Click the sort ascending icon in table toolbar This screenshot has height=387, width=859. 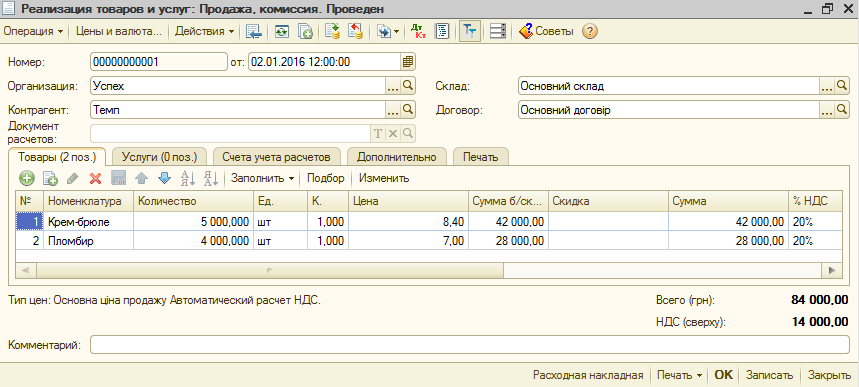[x=188, y=178]
